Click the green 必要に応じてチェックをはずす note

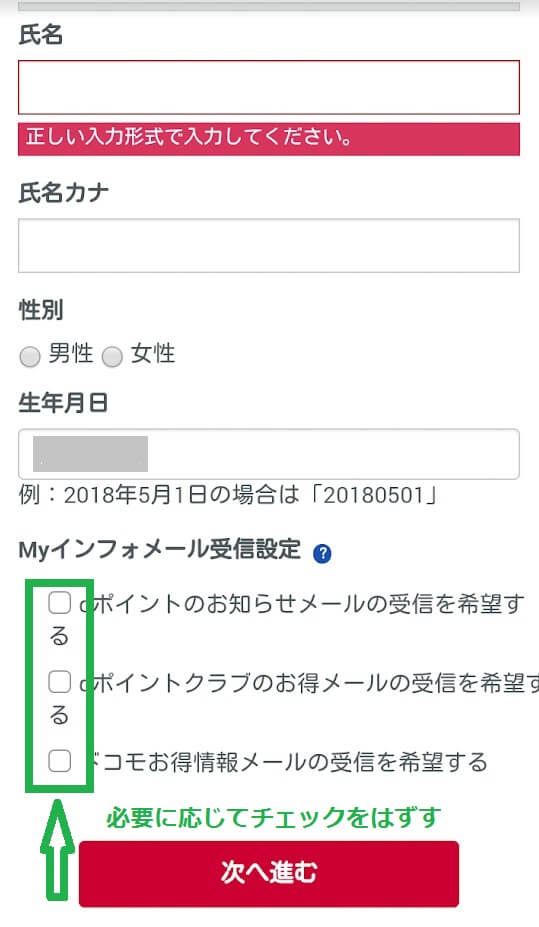click(x=273, y=818)
